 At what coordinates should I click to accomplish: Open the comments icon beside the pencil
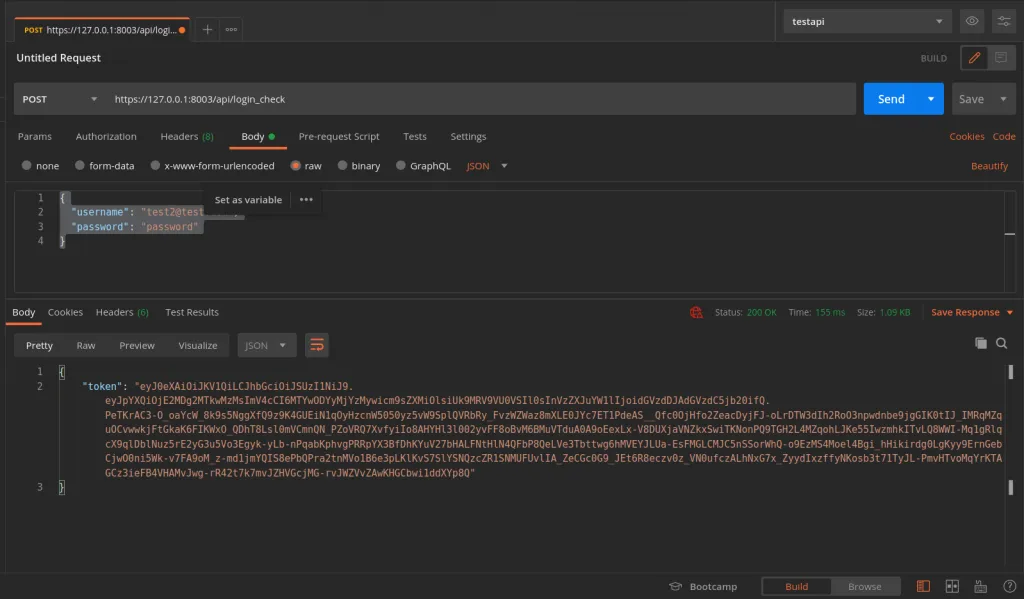pyautogui.click(x=1001, y=58)
